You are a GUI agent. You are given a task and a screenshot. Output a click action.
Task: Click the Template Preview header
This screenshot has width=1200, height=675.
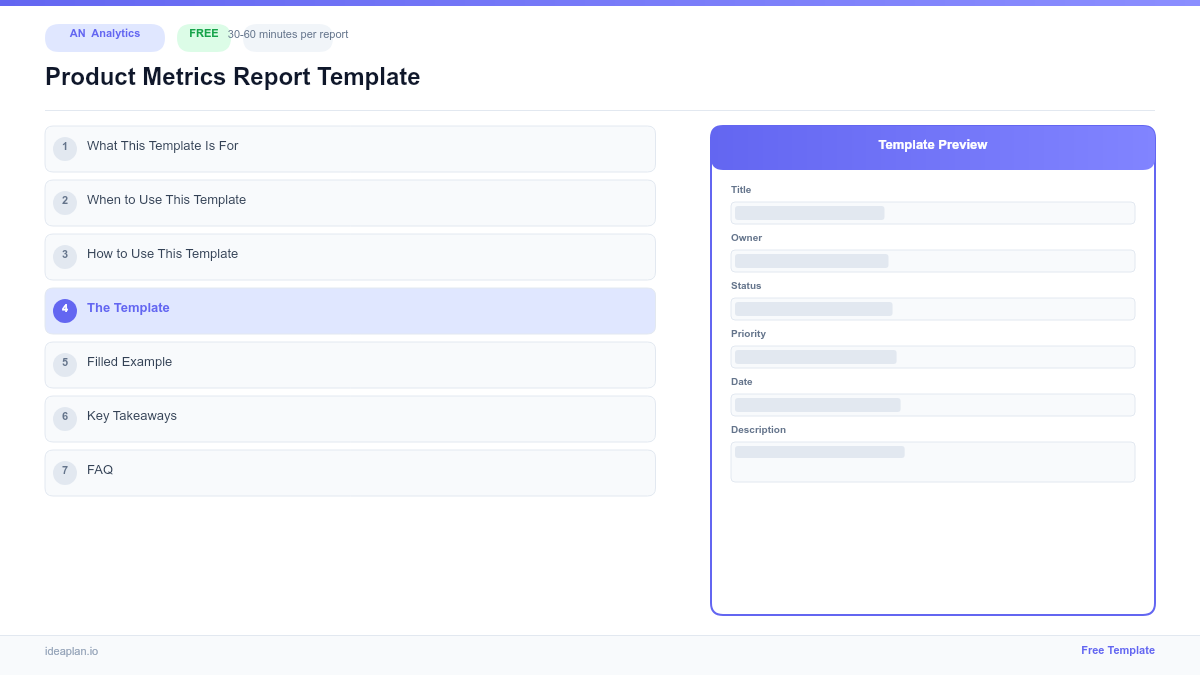click(x=933, y=146)
